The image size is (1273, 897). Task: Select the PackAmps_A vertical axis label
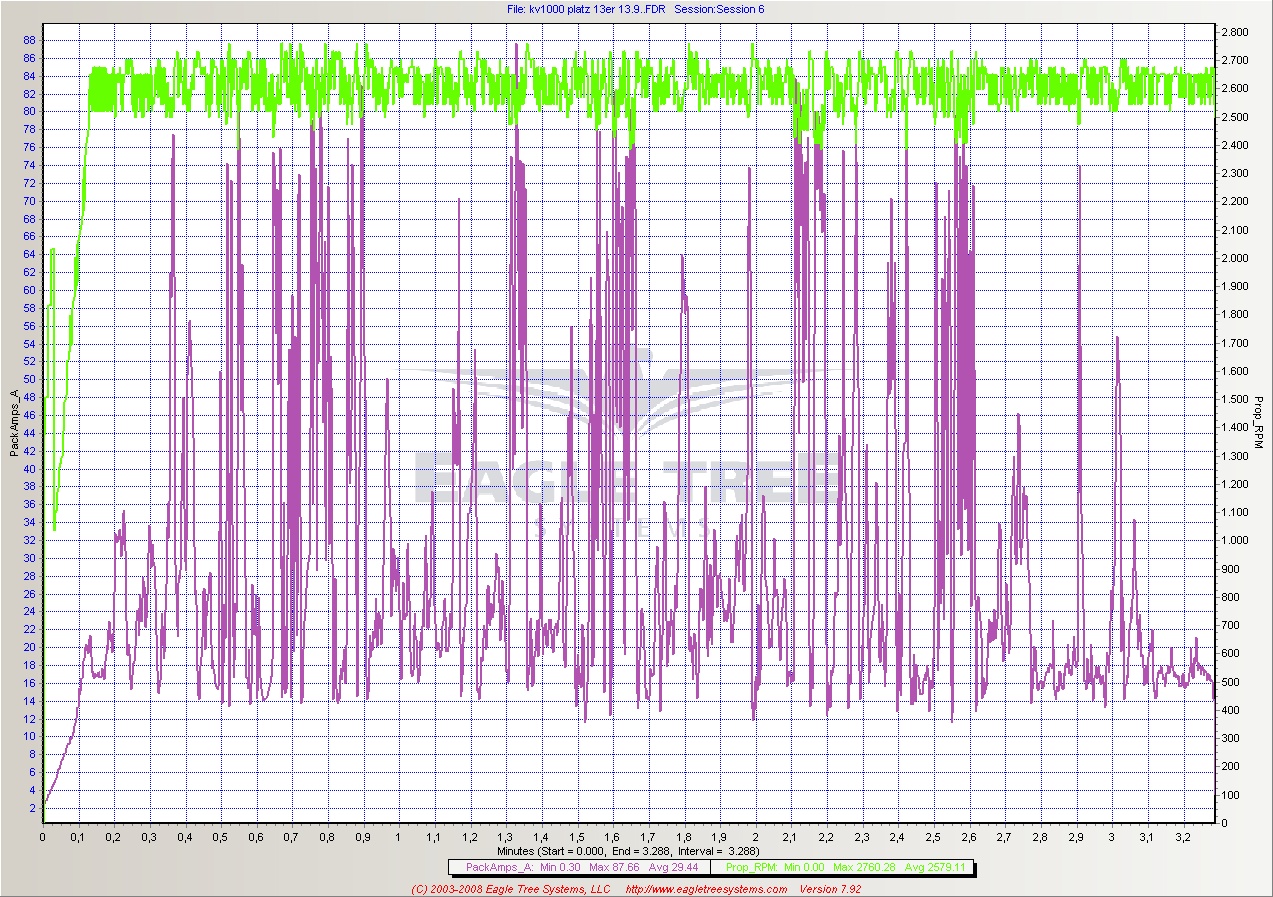tap(14, 423)
